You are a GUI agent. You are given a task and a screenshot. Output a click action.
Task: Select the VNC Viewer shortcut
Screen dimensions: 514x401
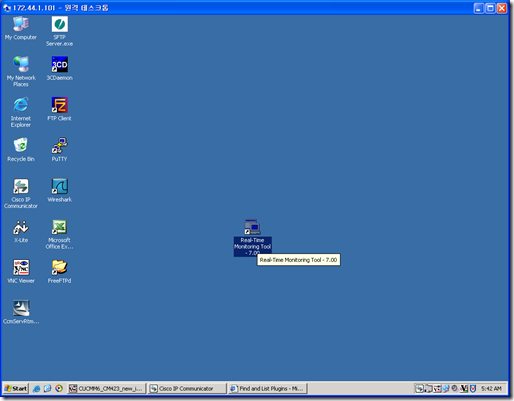21,272
